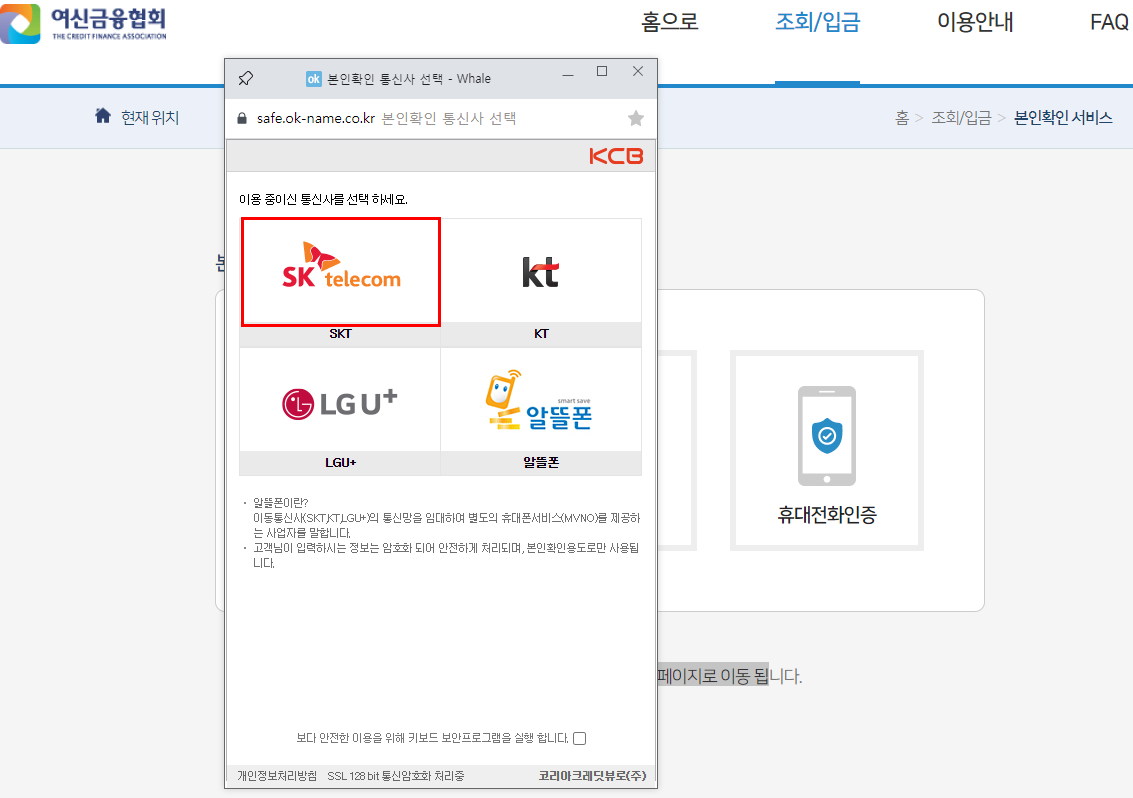Click the ok favicon in popup title
This screenshot has height=798, width=1133.
[313, 79]
